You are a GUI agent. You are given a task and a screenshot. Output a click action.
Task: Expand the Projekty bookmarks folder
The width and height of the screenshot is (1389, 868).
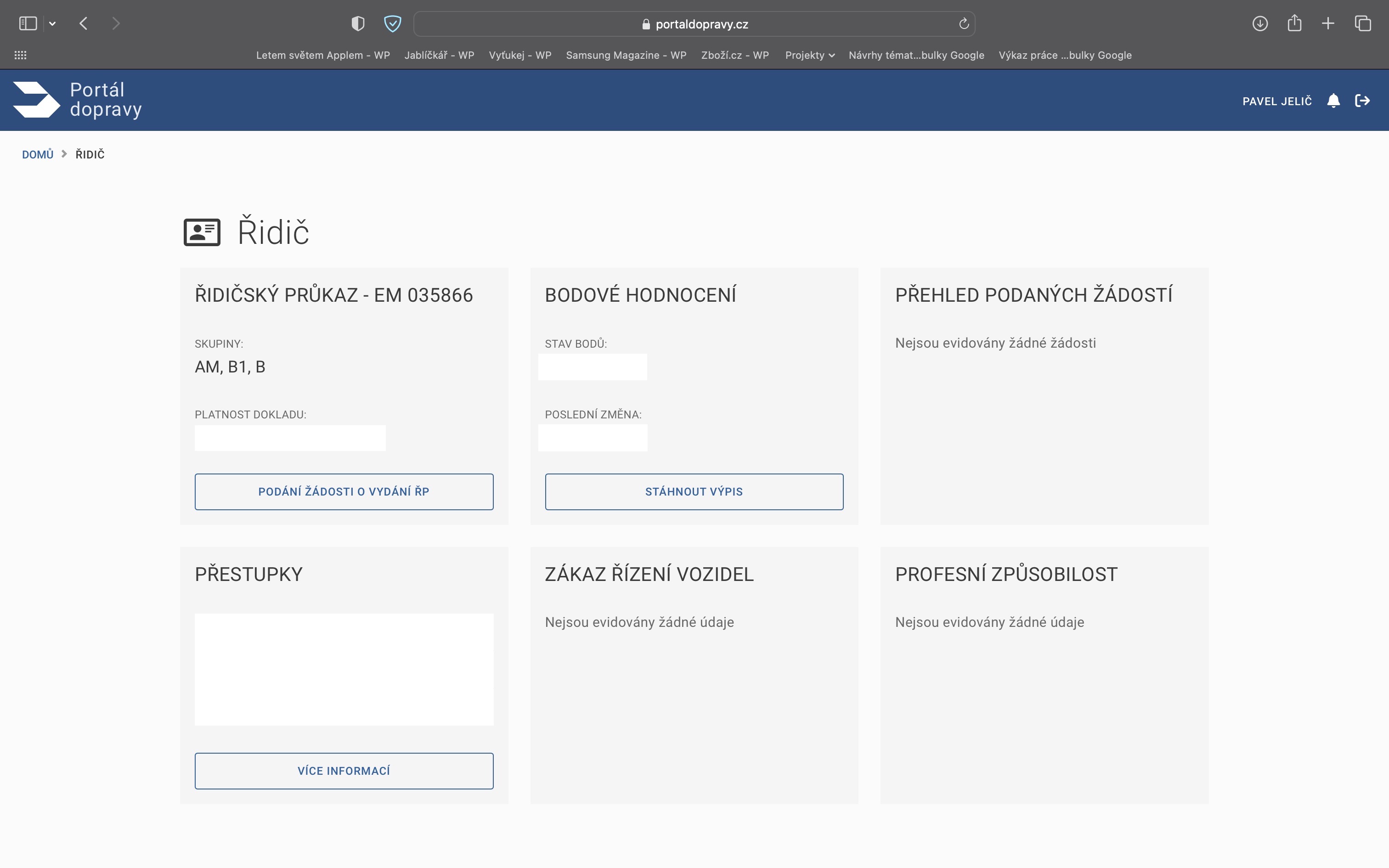pos(809,55)
